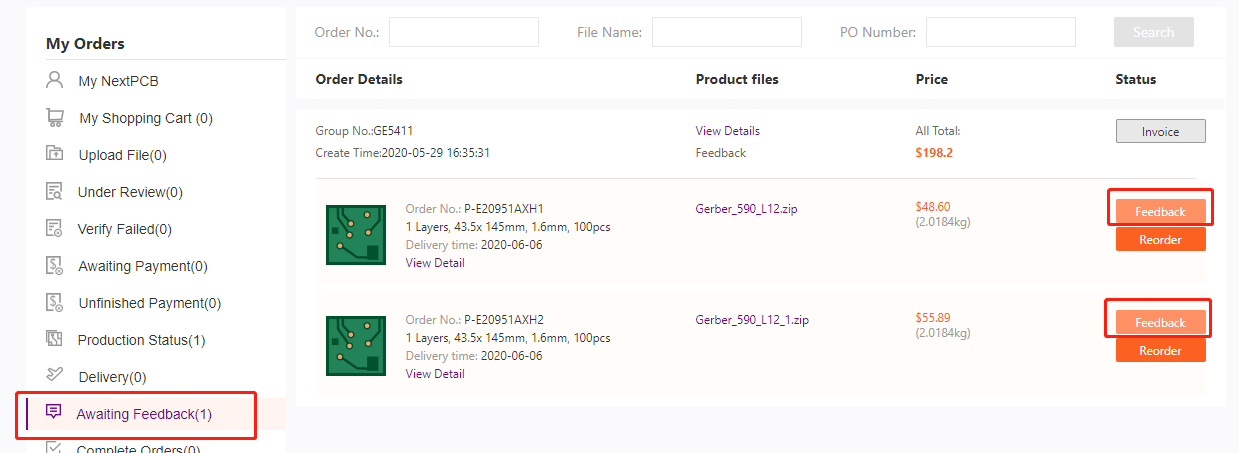
Task: Click the Under Review document icon
Action: [55, 191]
